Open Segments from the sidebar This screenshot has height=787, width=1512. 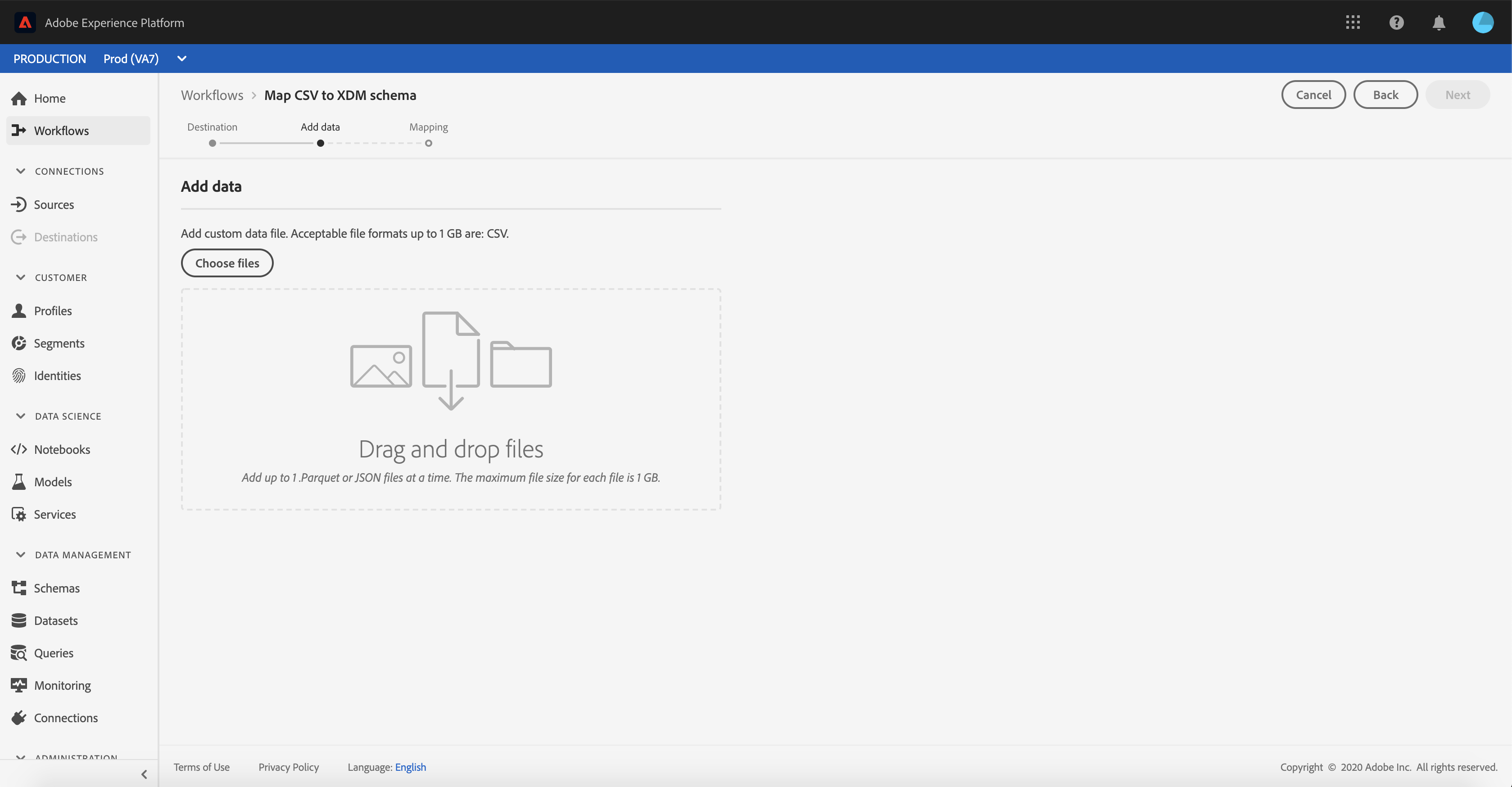click(59, 344)
